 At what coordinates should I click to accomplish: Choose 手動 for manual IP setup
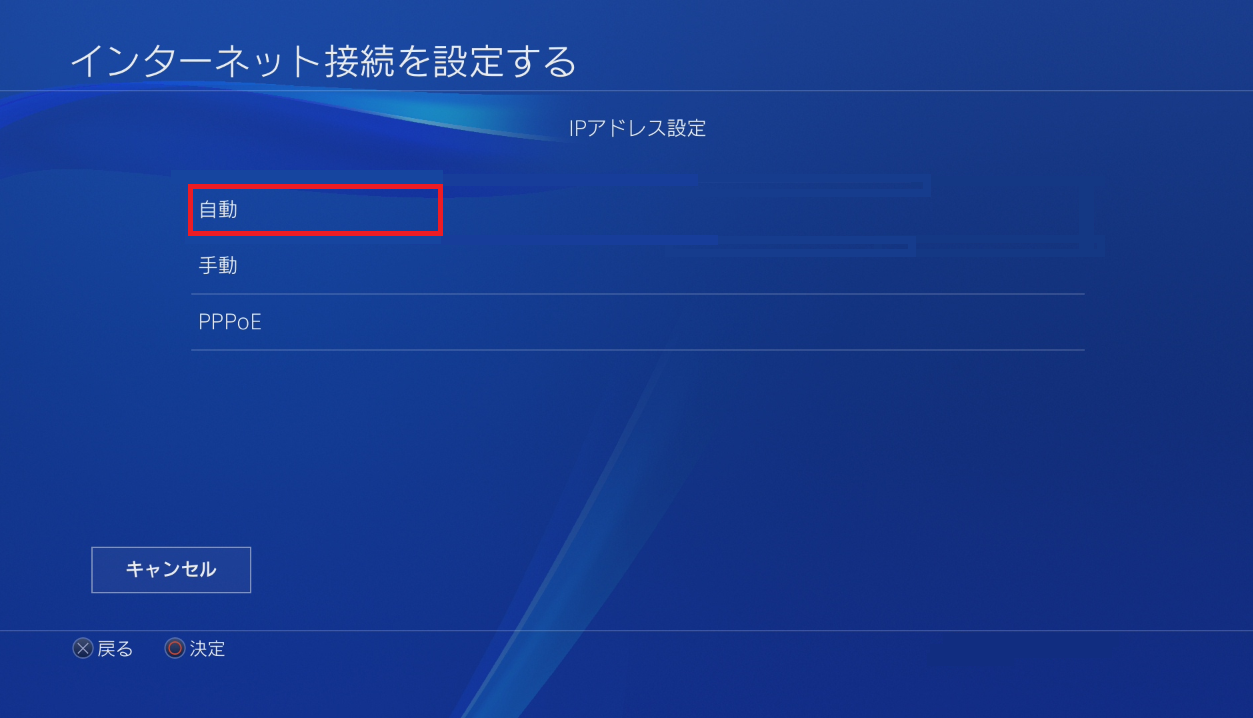[x=637, y=267]
